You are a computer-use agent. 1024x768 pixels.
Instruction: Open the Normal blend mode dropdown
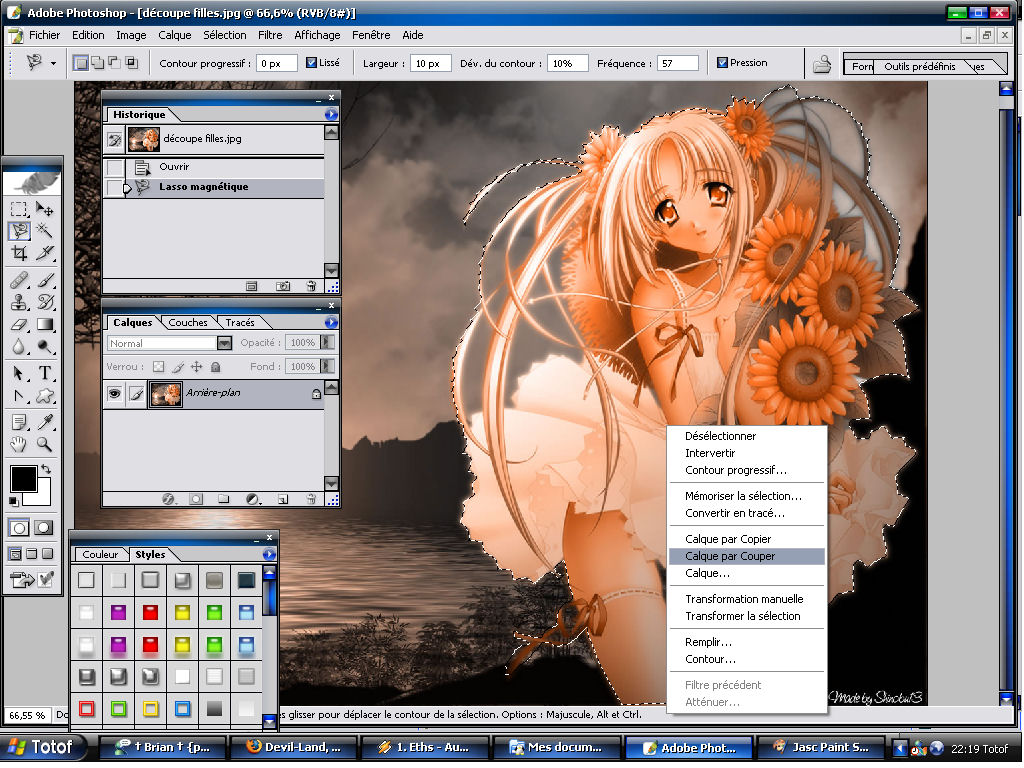click(224, 343)
